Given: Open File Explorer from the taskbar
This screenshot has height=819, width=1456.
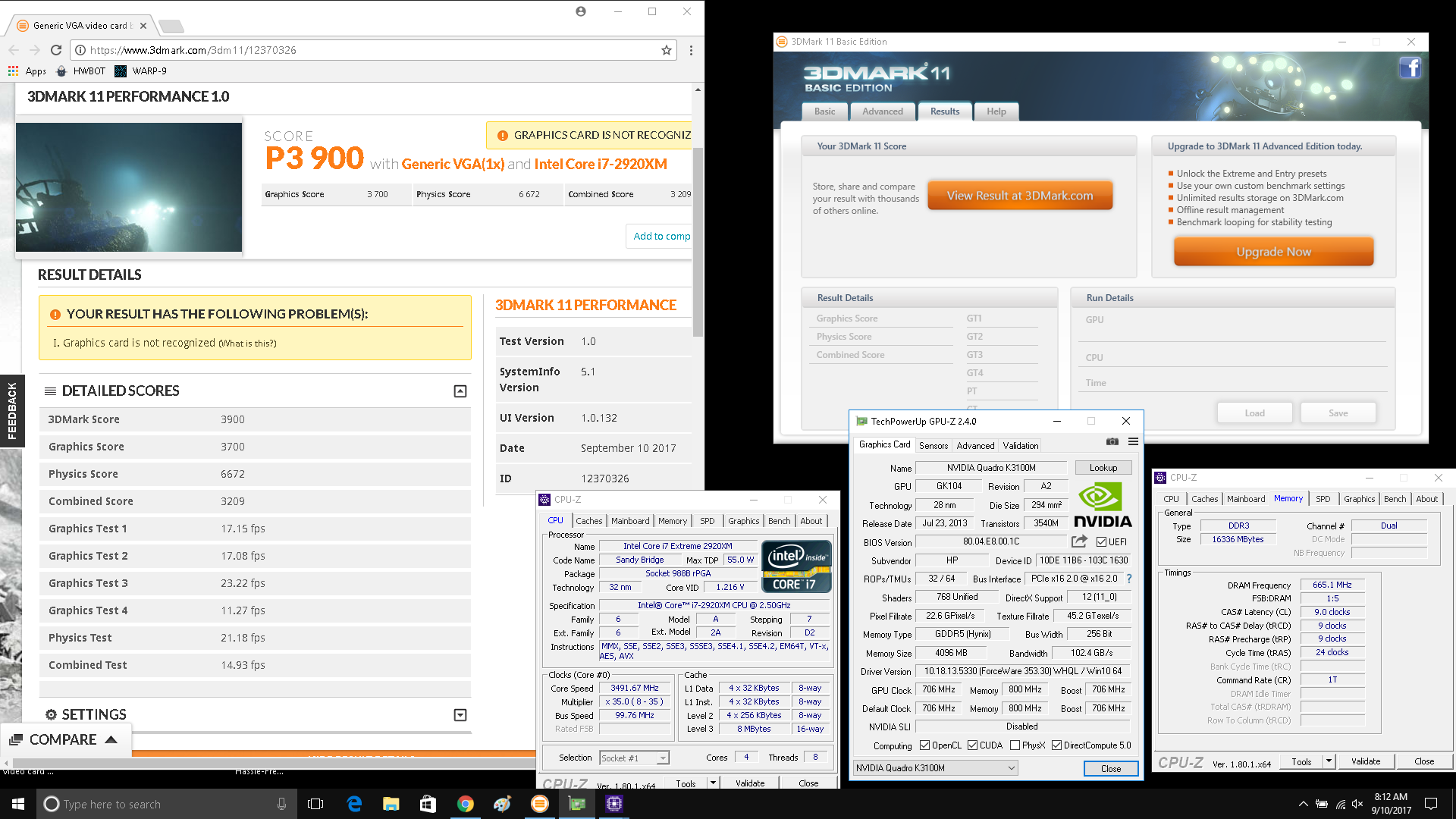Looking at the screenshot, I should 391,804.
